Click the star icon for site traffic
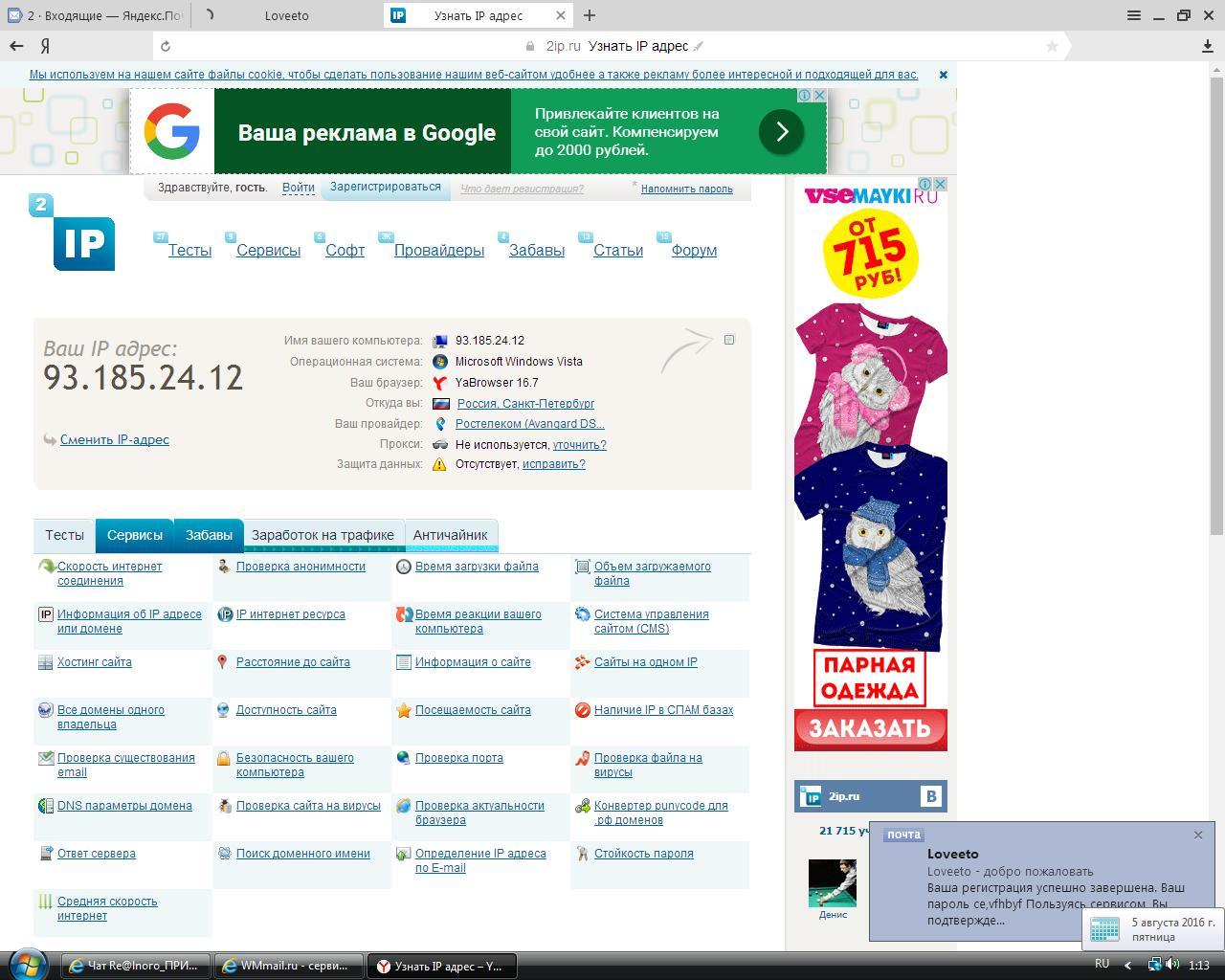 [404, 710]
